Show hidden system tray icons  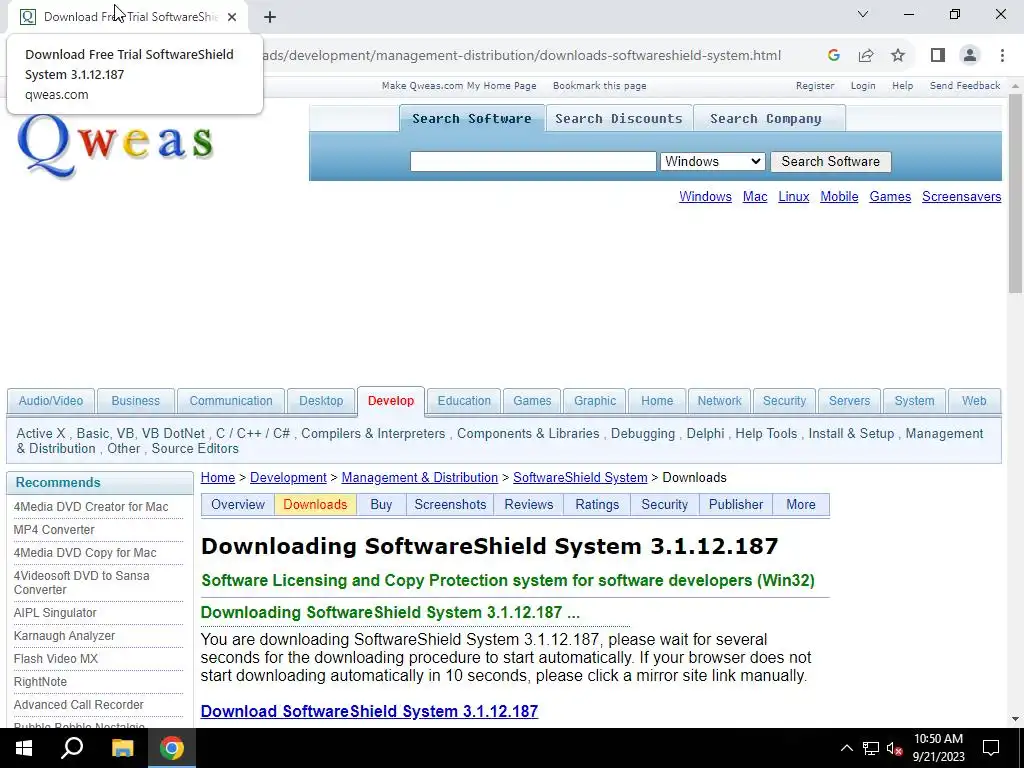click(846, 748)
